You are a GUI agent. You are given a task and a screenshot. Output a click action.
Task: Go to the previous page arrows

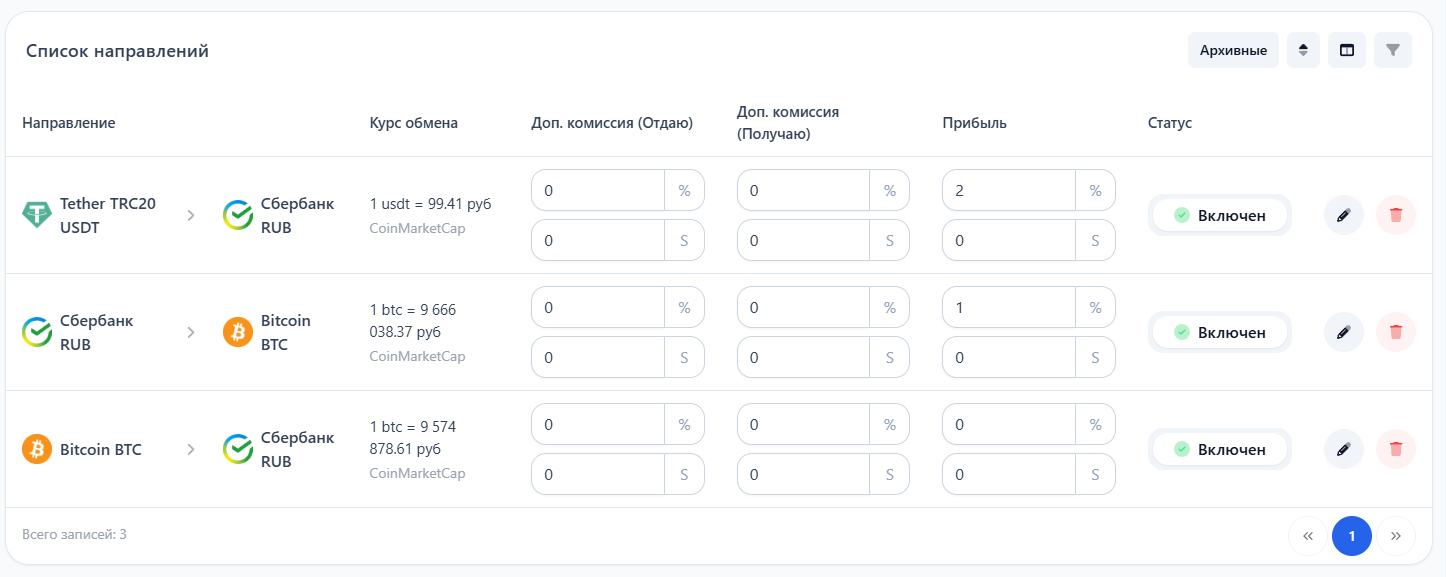(x=1307, y=537)
